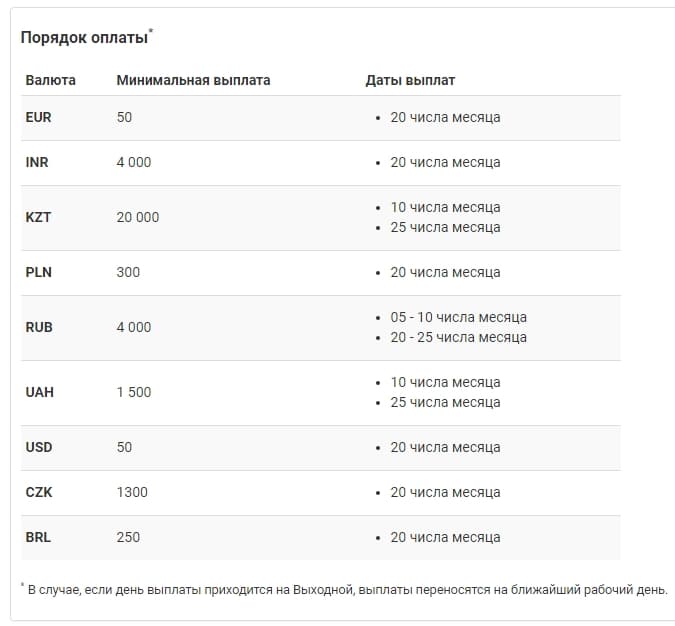Click the UAH currency label
Viewport: 675px width, 626px height.
[39, 392]
